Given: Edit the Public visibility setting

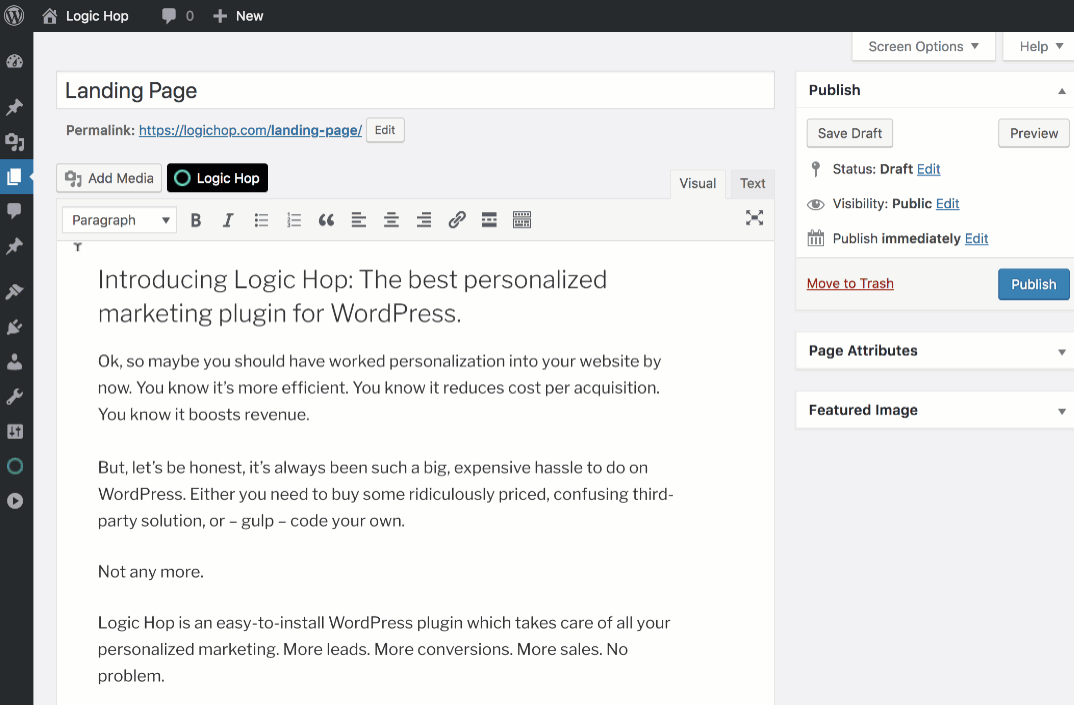Looking at the screenshot, I should pos(947,203).
